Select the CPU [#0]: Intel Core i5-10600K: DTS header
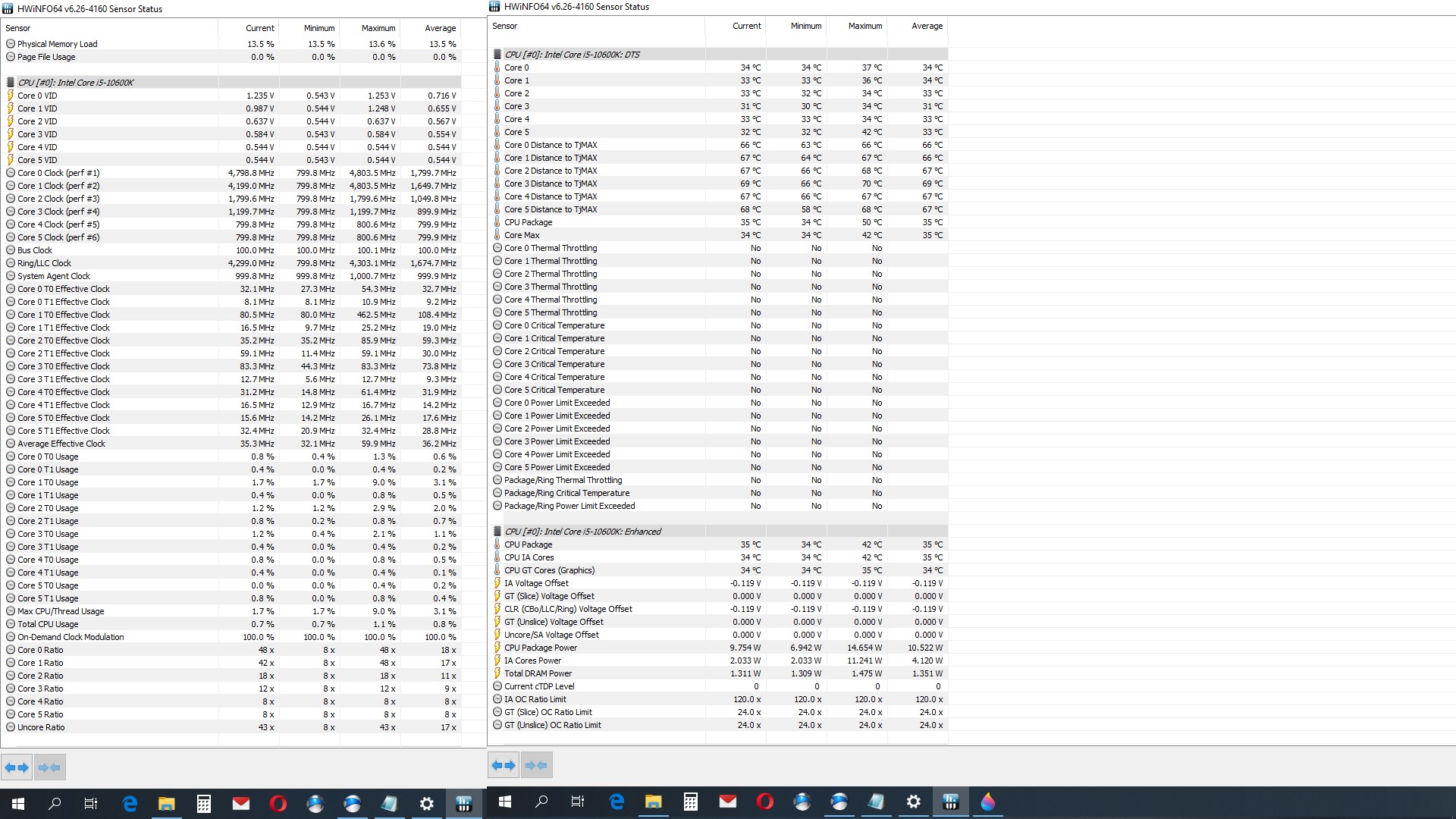 (572, 55)
